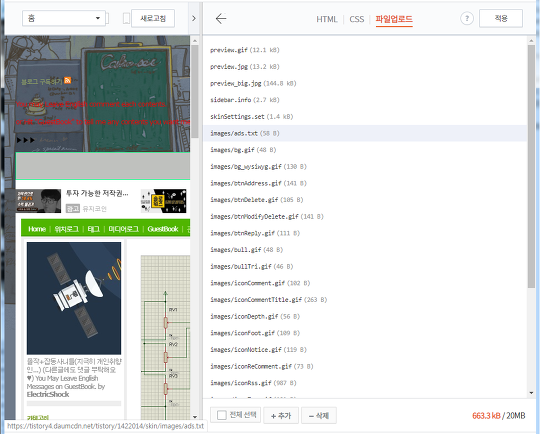Select file images/ads.txt

tap(365, 133)
